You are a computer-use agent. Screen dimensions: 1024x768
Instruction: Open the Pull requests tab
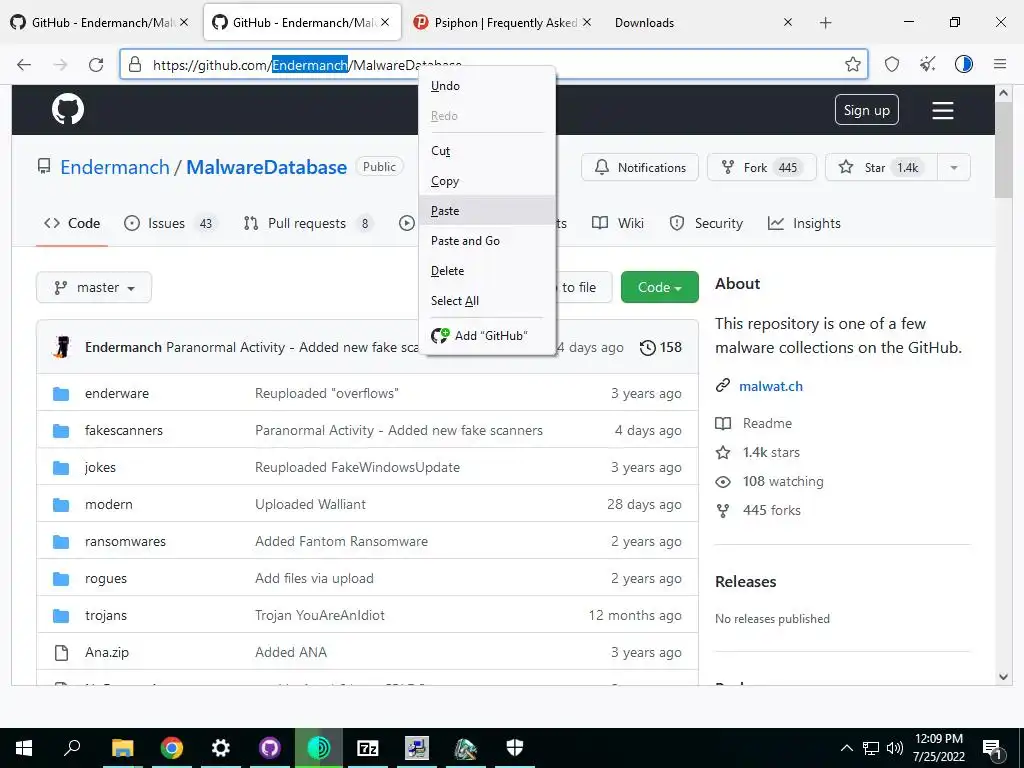tap(308, 223)
